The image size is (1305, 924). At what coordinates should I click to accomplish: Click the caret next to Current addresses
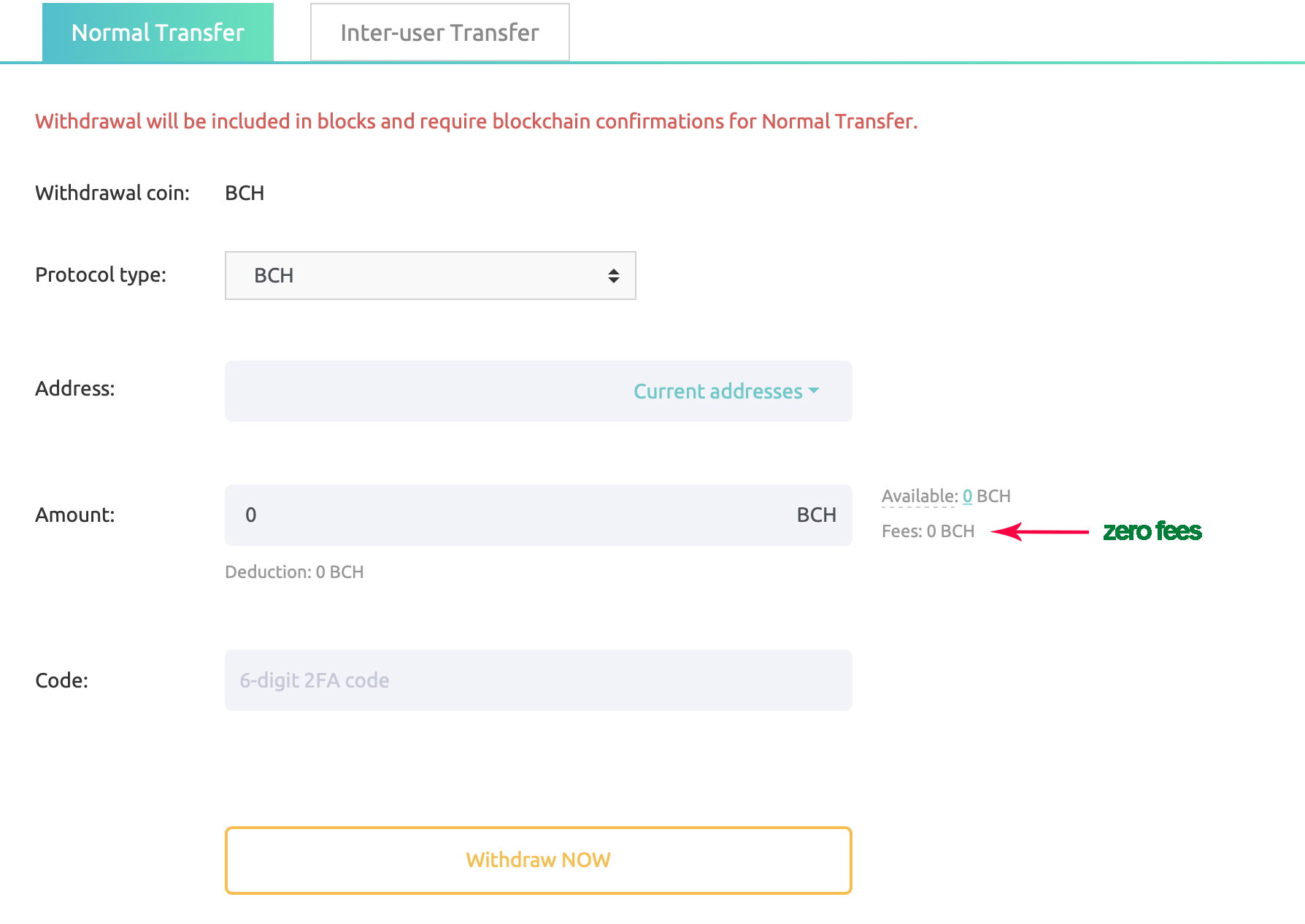click(814, 390)
